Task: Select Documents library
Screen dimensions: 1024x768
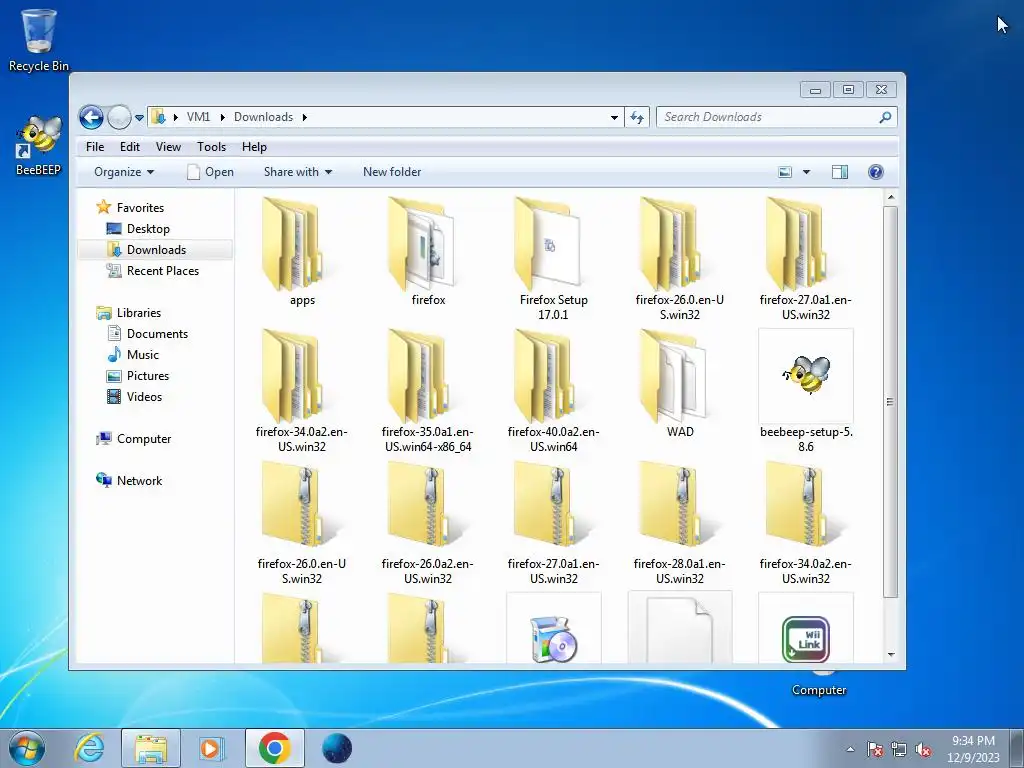Action: (x=157, y=334)
